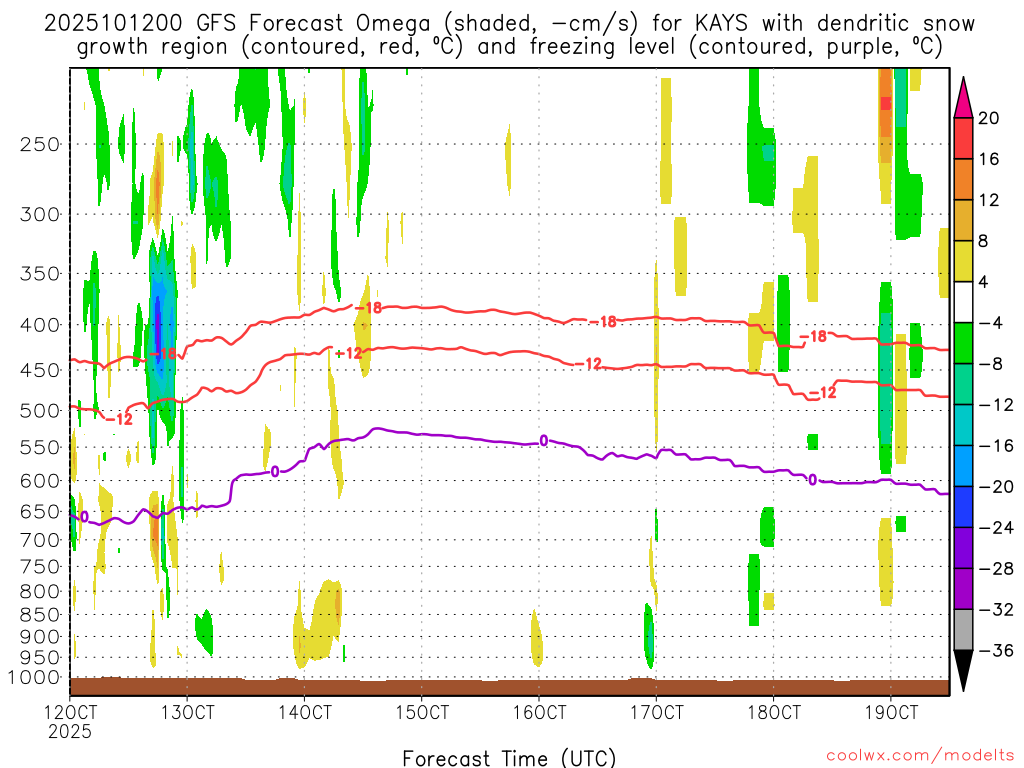Screen dimensions: 1024x768
Task: Select the gray swatch between -32 and -36
Action: [964, 630]
